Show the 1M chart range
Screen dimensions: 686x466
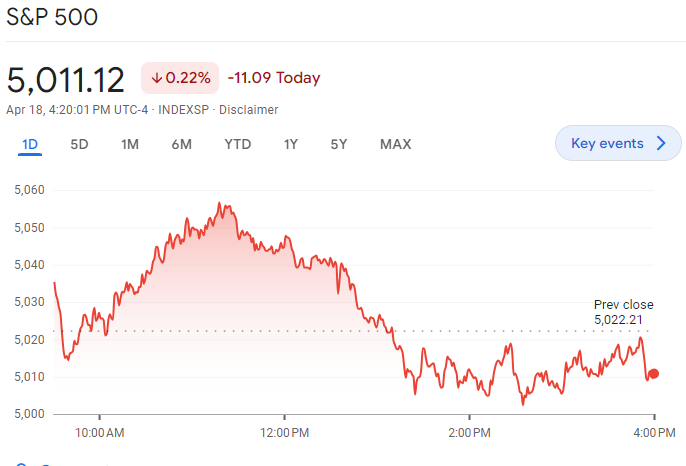(x=130, y=144)
